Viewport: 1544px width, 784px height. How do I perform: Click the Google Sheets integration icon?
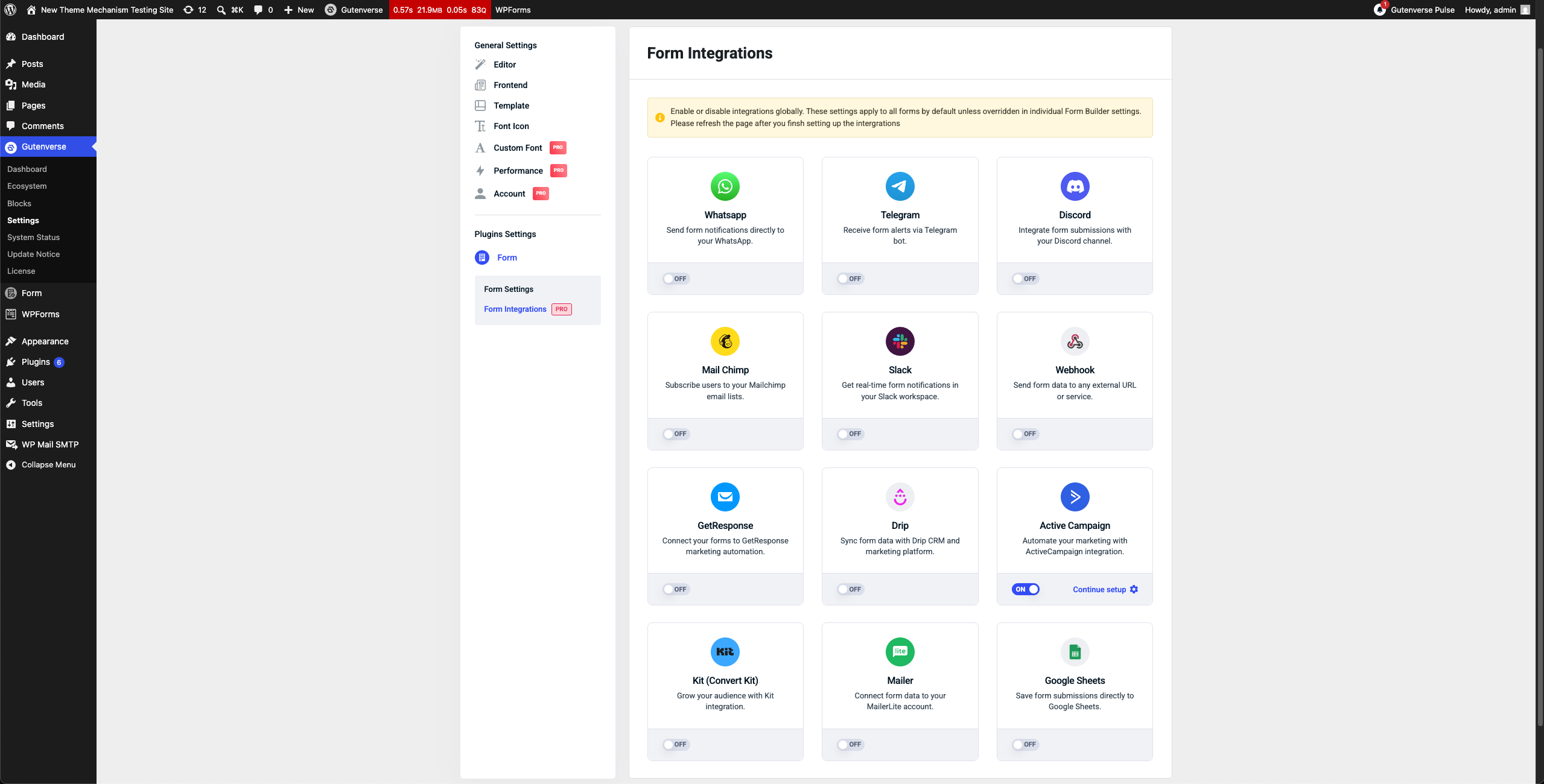point(1075,652)
